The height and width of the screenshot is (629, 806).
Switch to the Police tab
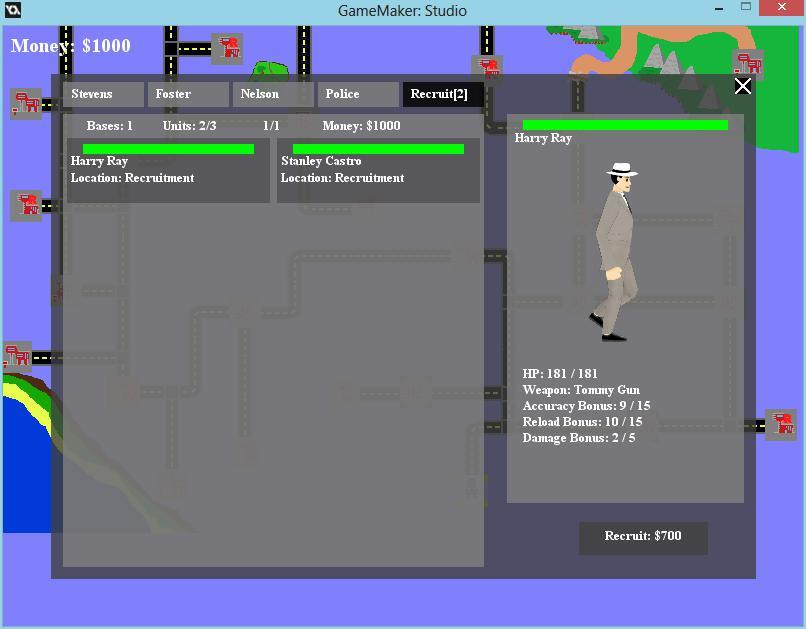(x=358, y=94)
